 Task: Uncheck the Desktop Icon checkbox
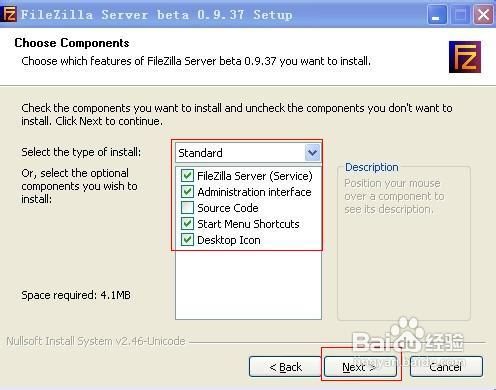coord(187,239)
